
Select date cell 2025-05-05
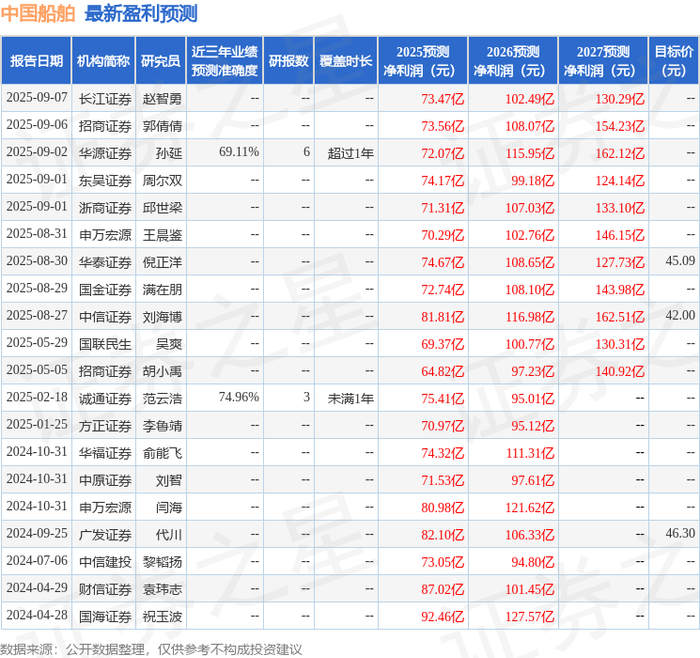(37, 370)
